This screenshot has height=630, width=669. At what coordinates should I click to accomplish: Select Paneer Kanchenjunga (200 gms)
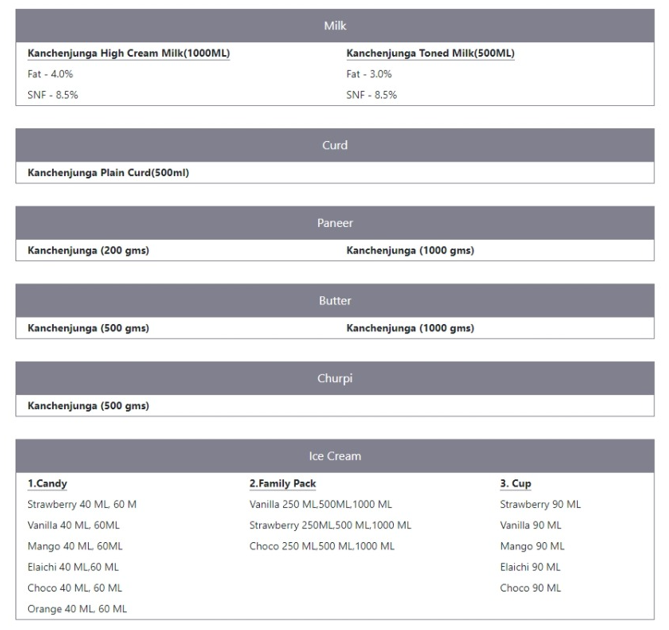(x=88, y=250)
